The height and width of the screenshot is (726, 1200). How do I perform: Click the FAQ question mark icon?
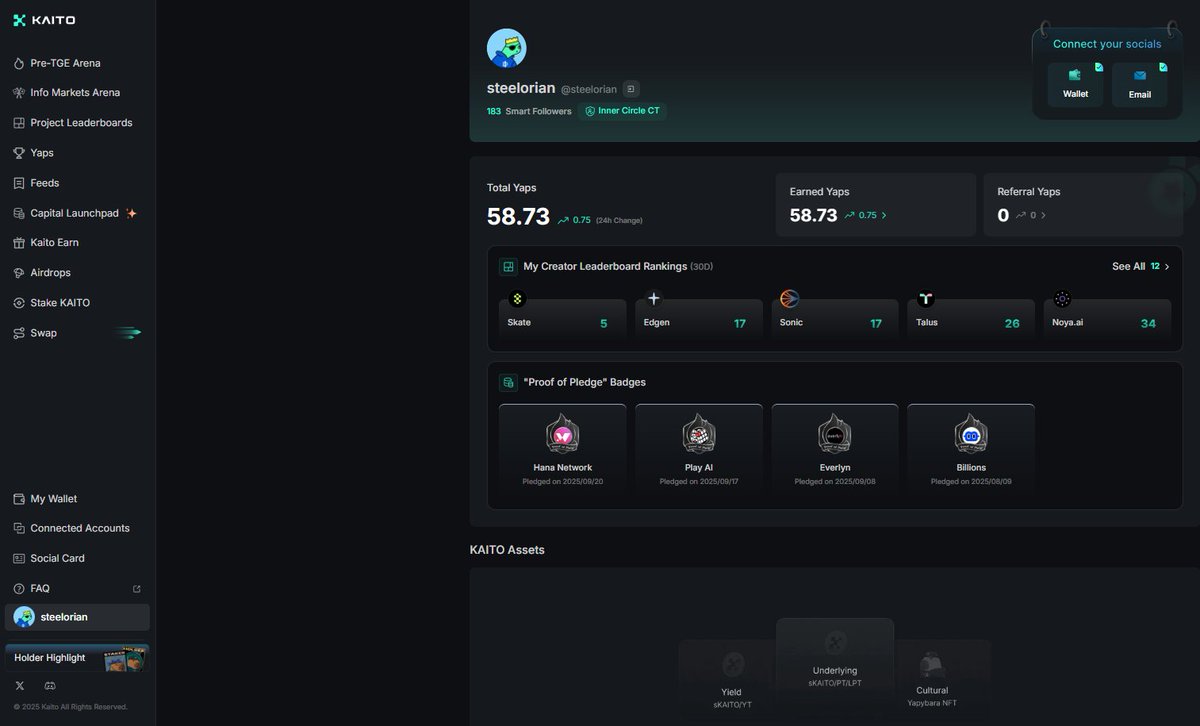click(x=19, y=588)
